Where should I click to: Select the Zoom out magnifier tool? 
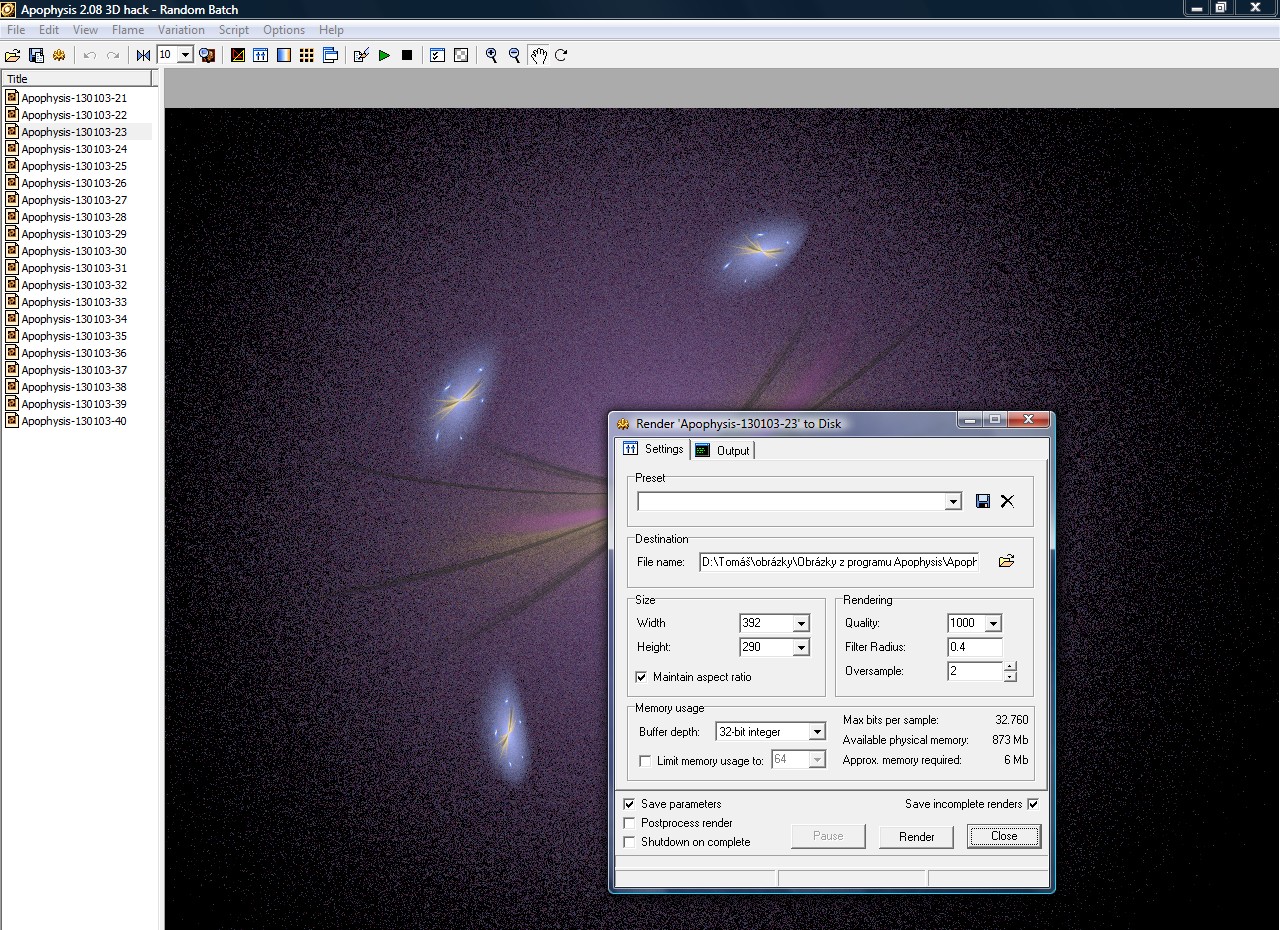tap(514, 55)
